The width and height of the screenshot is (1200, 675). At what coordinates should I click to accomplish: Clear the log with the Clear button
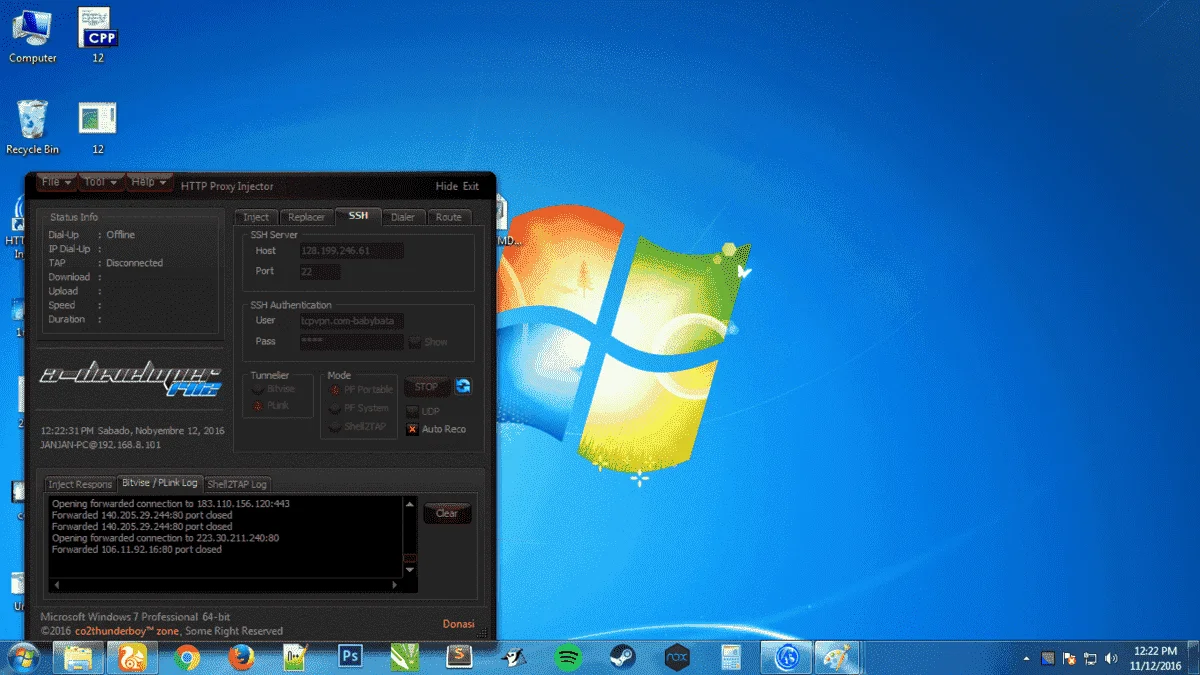(447, 513)
